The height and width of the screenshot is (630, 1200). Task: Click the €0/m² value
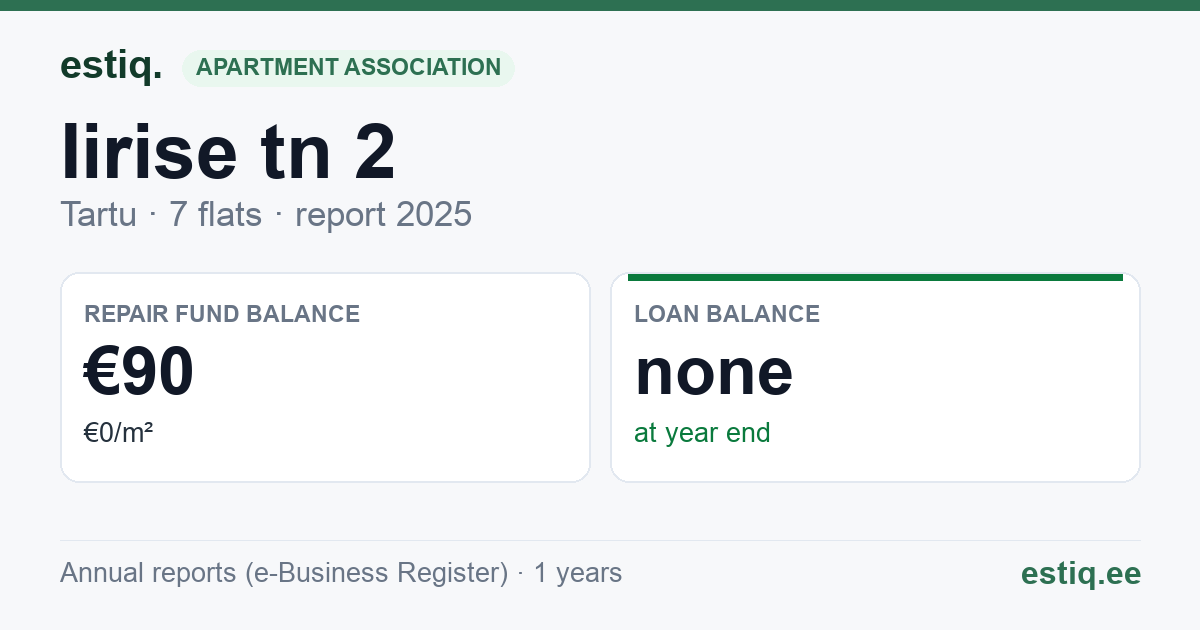coord(118,433)
